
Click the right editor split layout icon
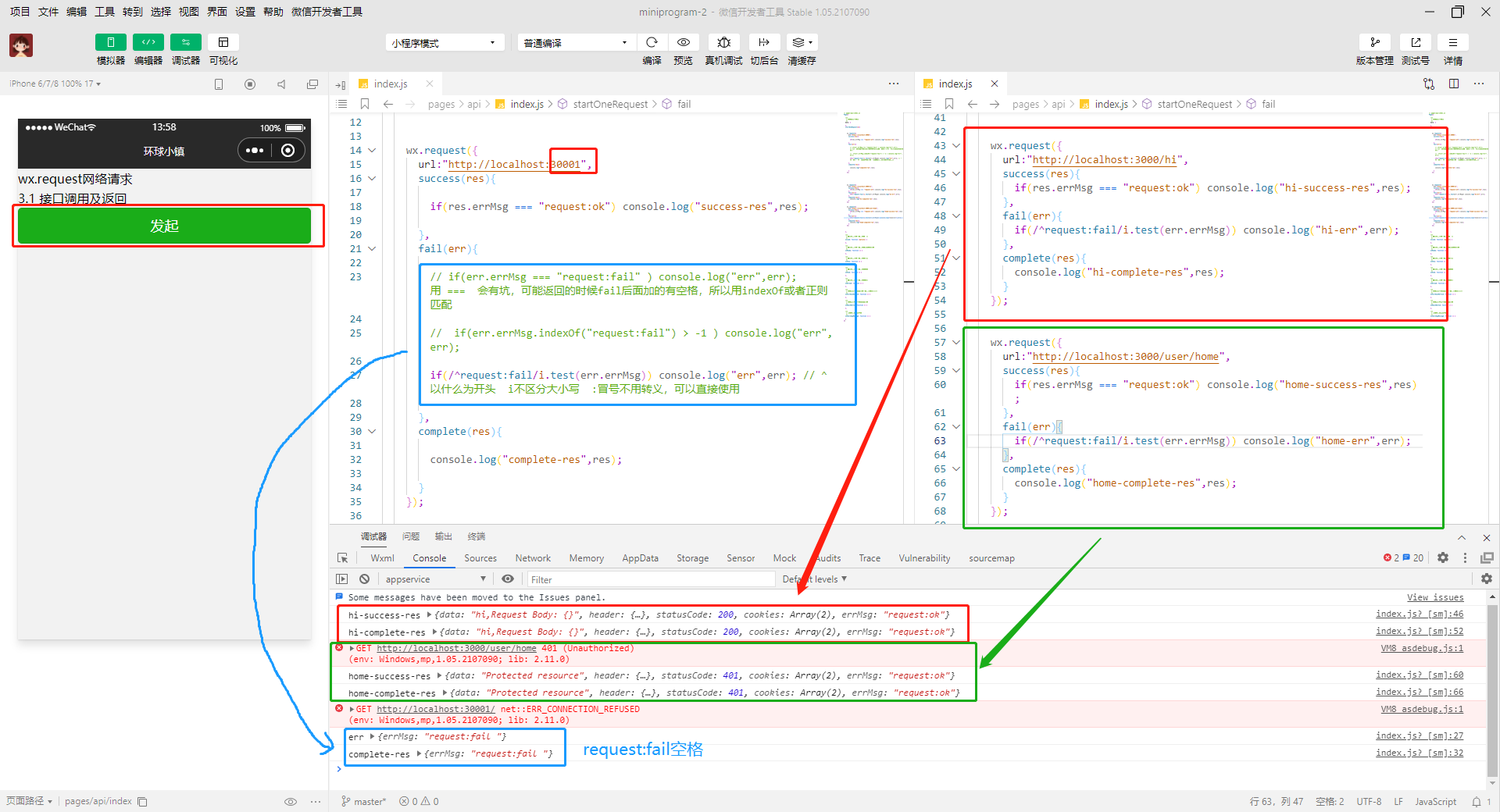pyautogui.click(x=1454, y=84)
